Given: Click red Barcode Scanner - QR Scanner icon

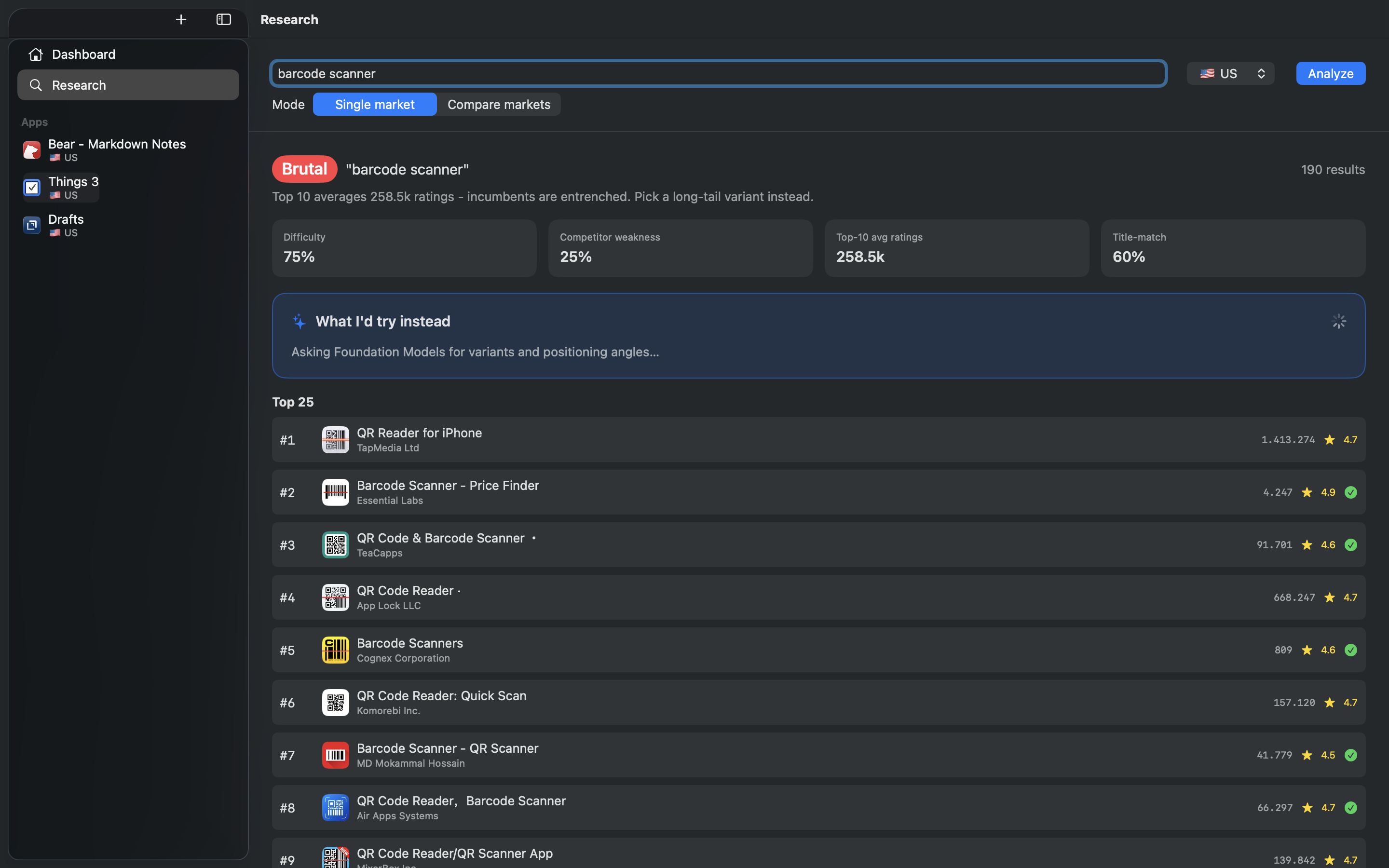Looking at the screenshot, I should (x=335, y=755).
